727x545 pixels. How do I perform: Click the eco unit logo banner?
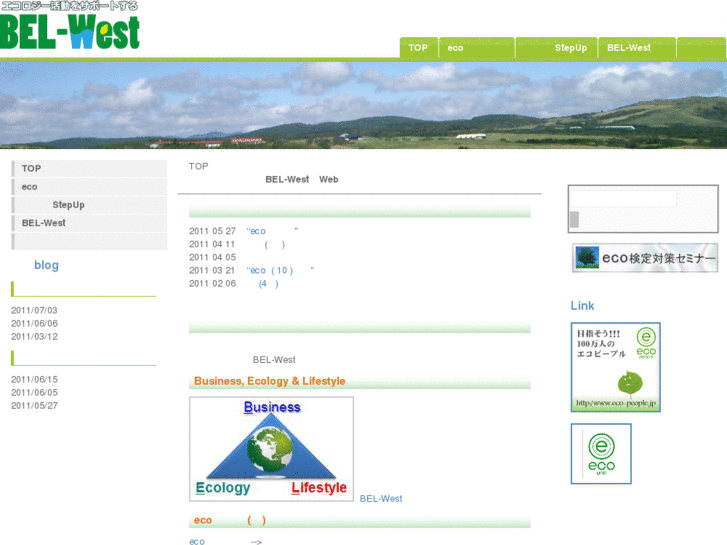click(601, 454)
